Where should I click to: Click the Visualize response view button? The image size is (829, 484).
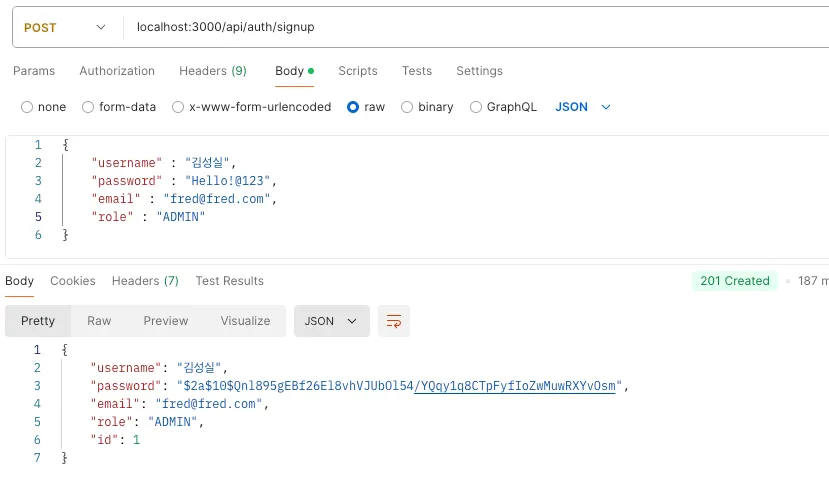click(246, 321)
